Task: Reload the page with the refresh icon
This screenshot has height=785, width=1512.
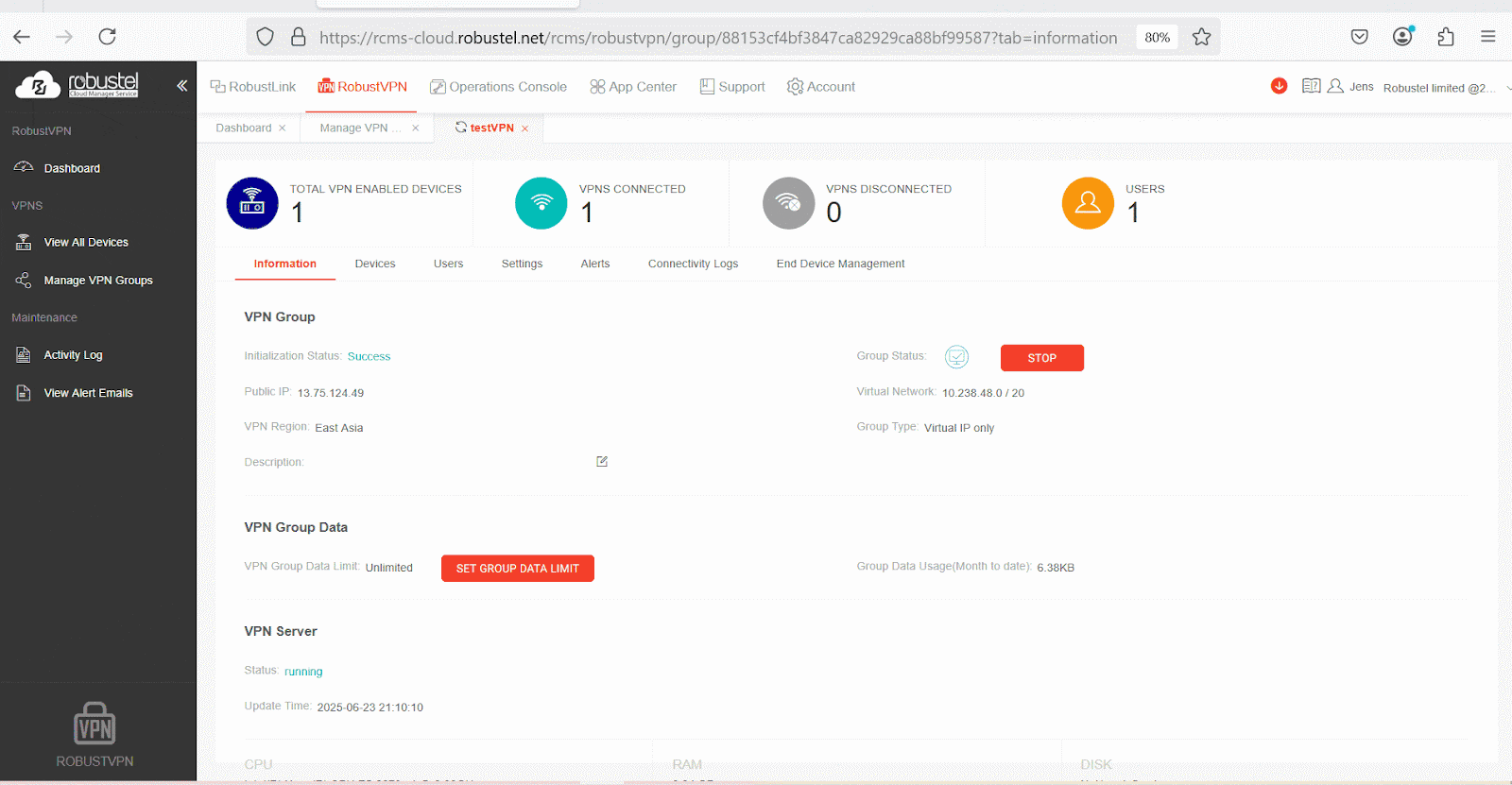Action: (x=108, y=37)
